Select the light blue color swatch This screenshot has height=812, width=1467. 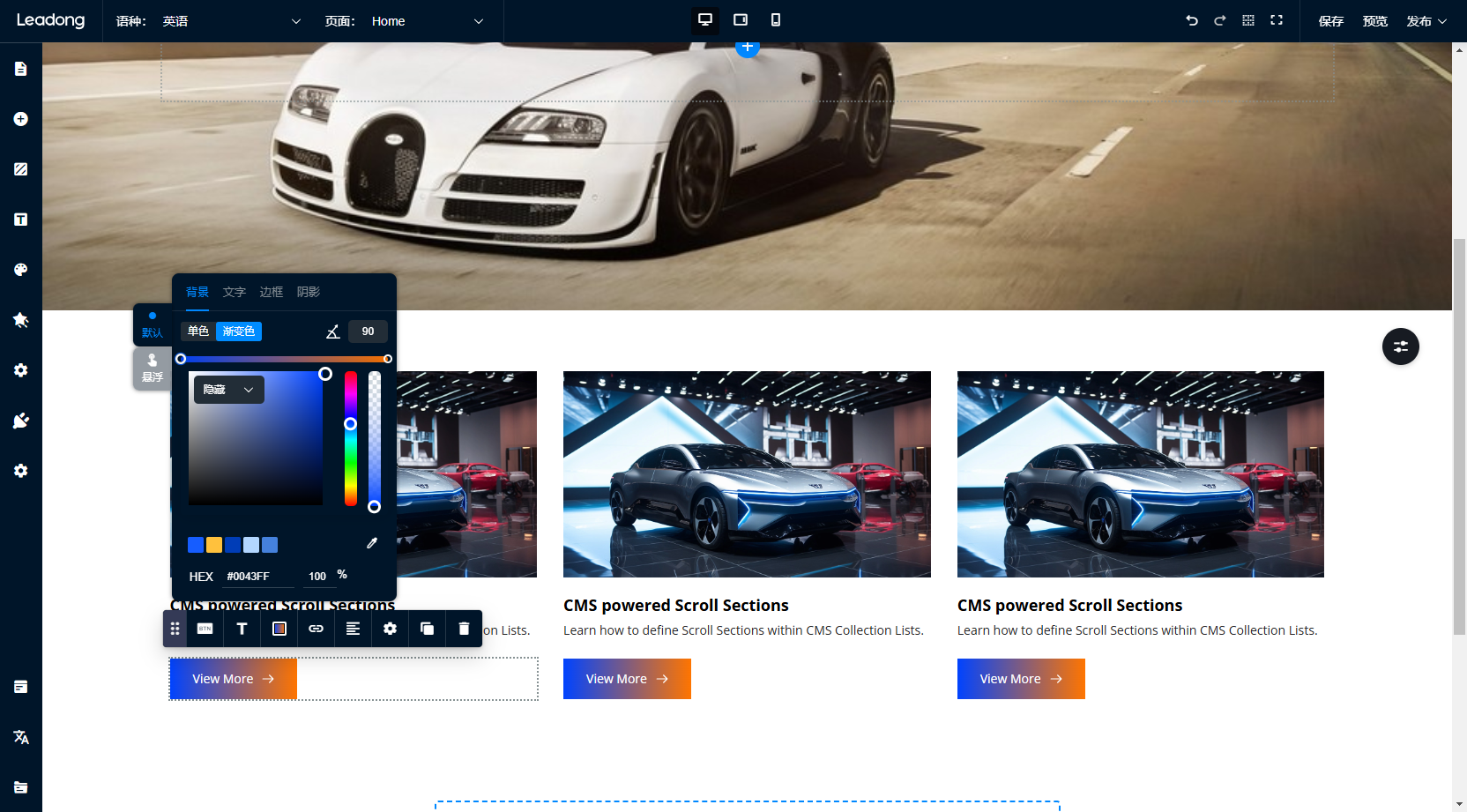251,545
